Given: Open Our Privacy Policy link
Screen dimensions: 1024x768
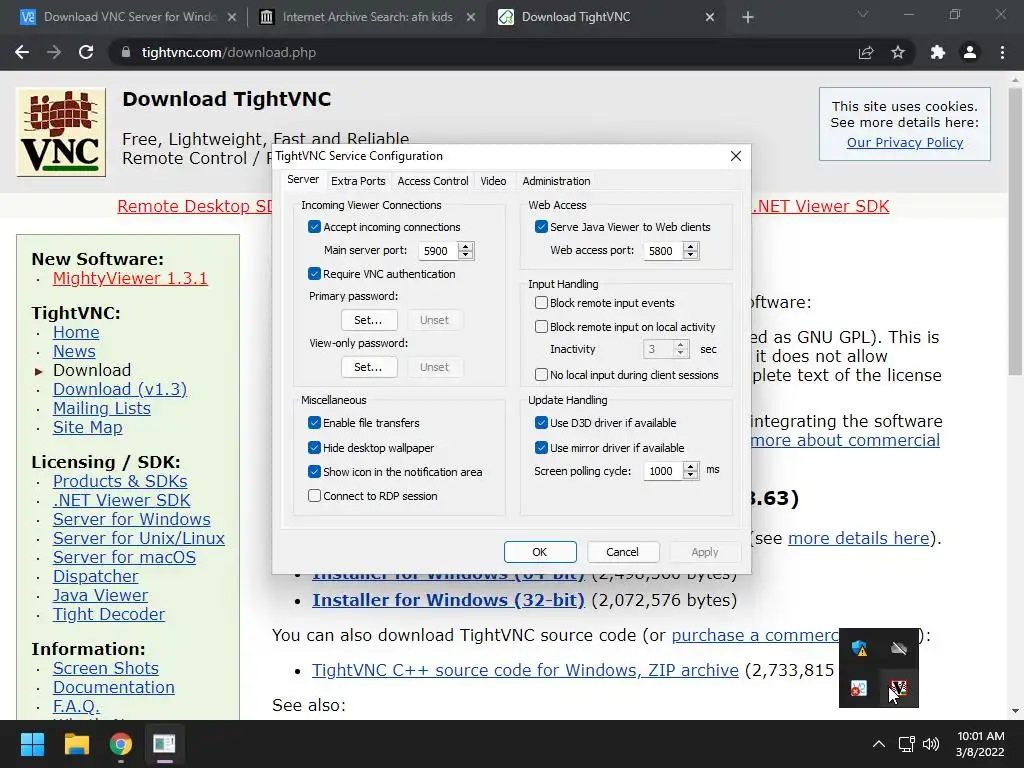Looking at the screenshot, I should pos(904,142).
